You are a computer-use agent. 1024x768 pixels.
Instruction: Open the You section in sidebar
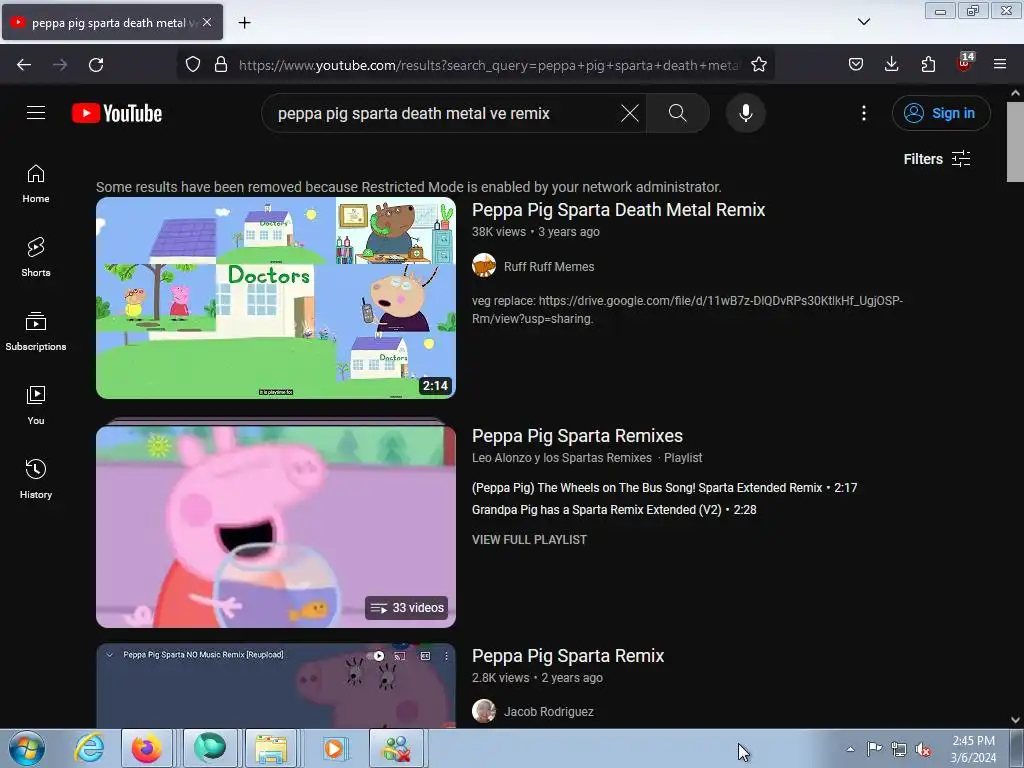(36, 405)
